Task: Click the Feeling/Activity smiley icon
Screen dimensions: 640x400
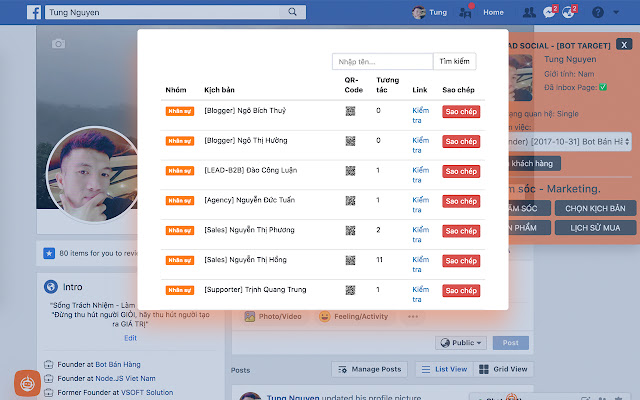Action: point(324,316)
